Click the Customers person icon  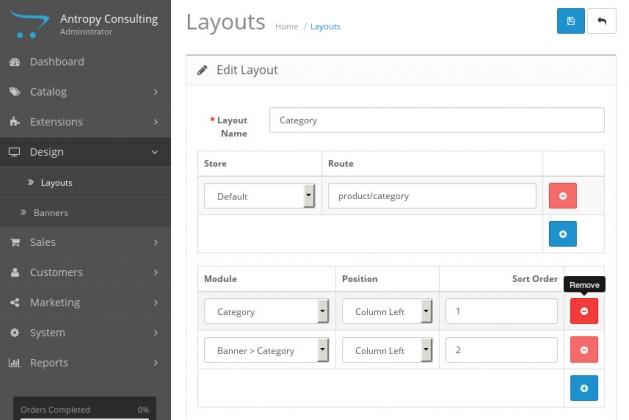pos(15,272)
